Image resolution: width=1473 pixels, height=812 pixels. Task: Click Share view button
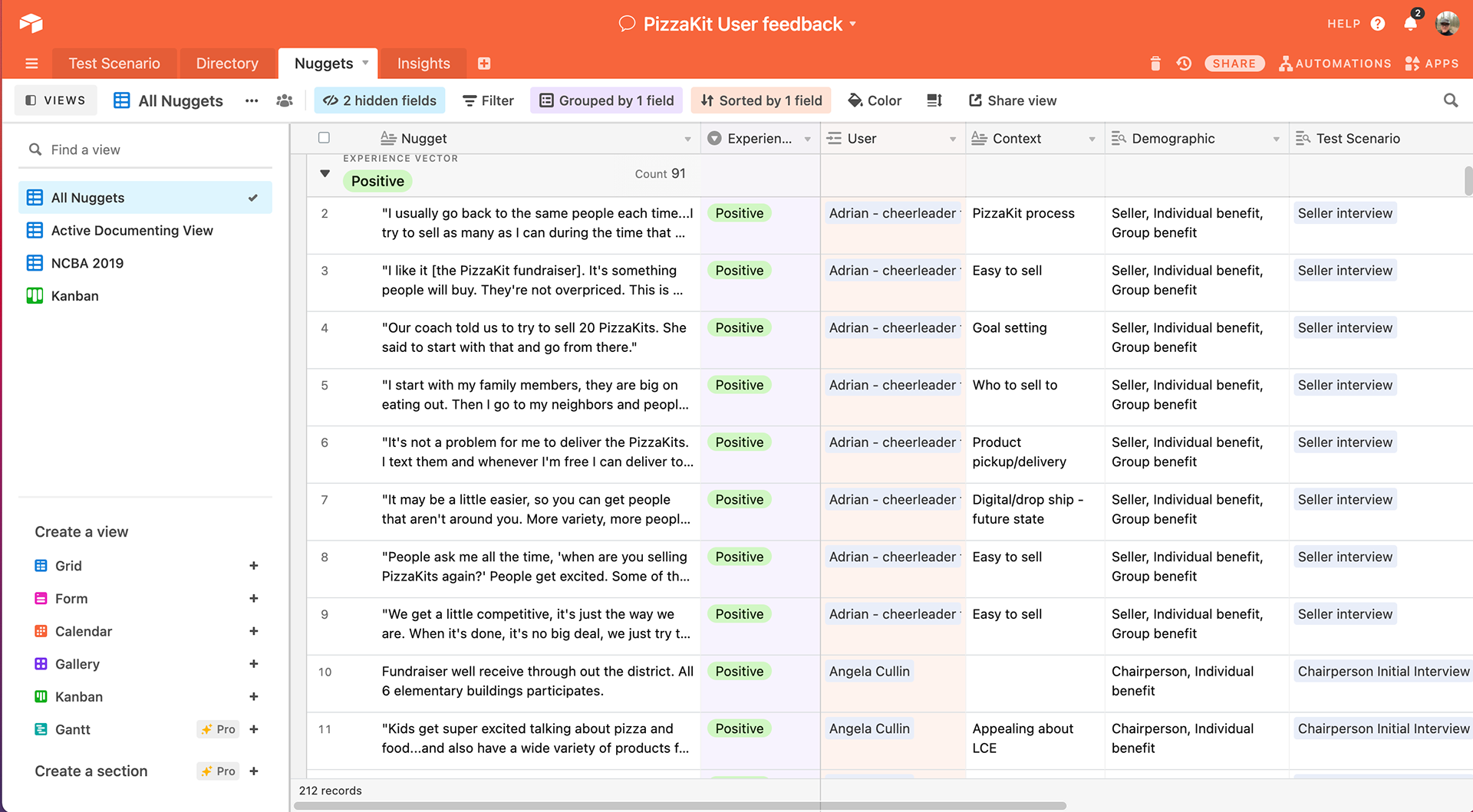click(1013, 100)
